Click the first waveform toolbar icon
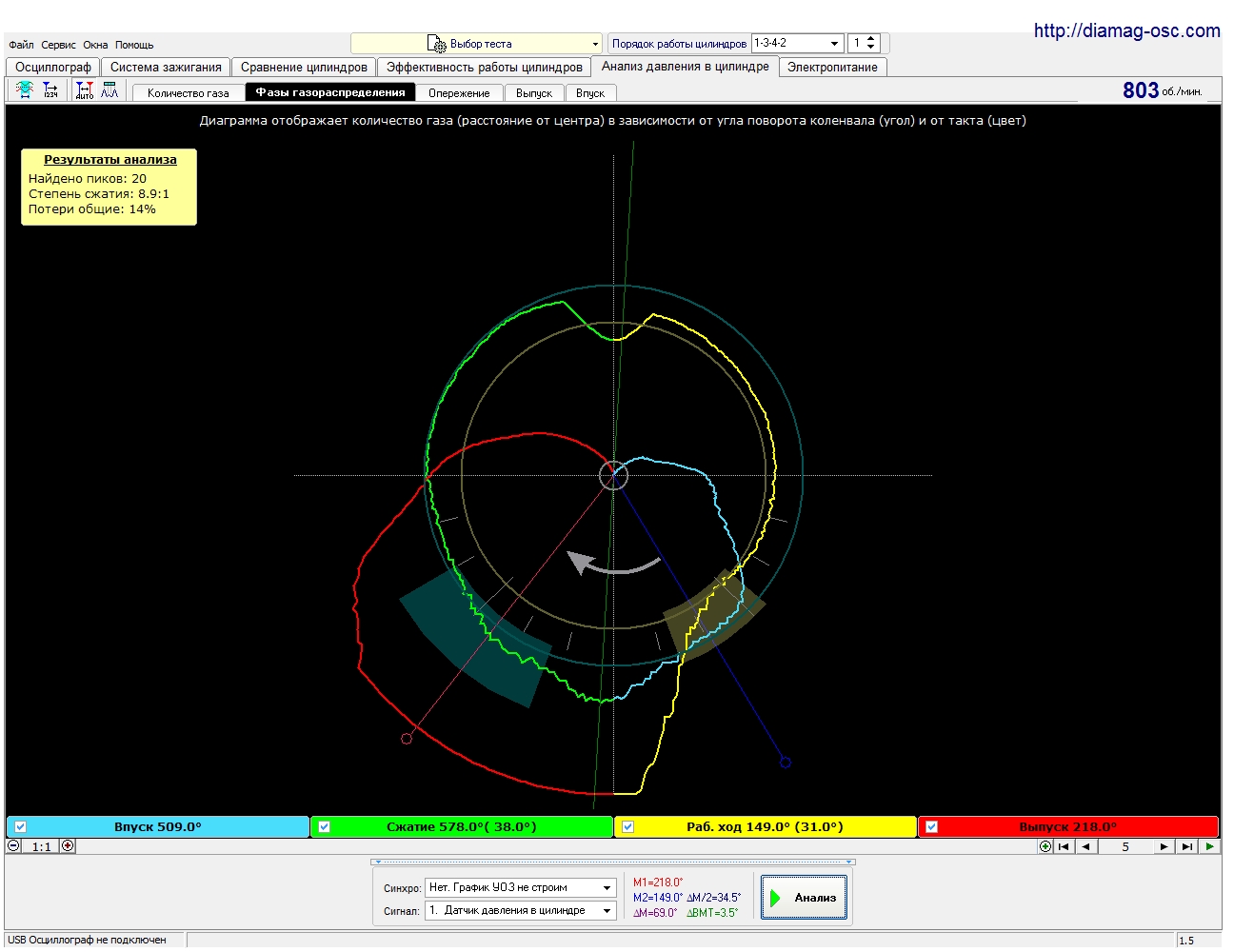1234x952 pixels. [25, 89]
